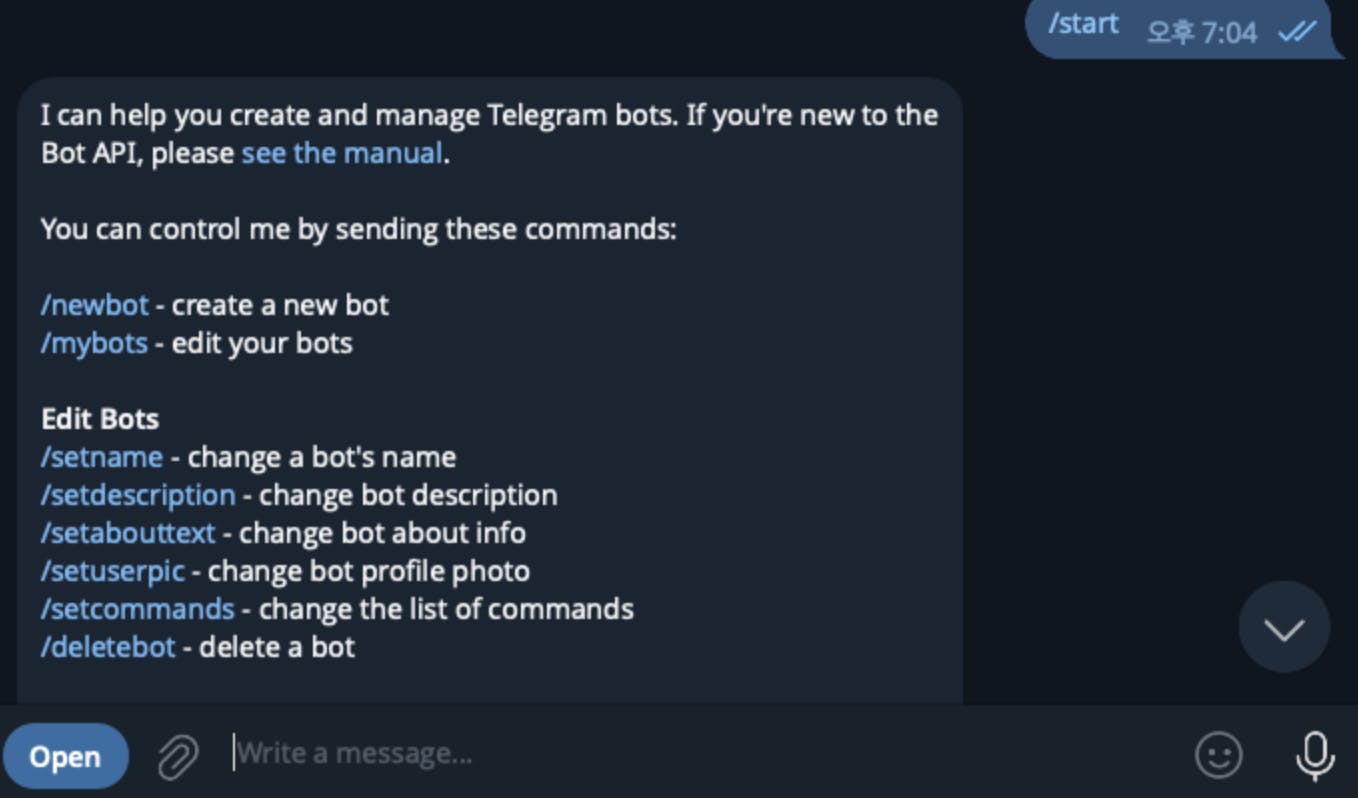This screenshot has height=798, width=1358.
Task: Click the double-check read receipt icon
Action: pyautogui.click(x=1297, y=32)
